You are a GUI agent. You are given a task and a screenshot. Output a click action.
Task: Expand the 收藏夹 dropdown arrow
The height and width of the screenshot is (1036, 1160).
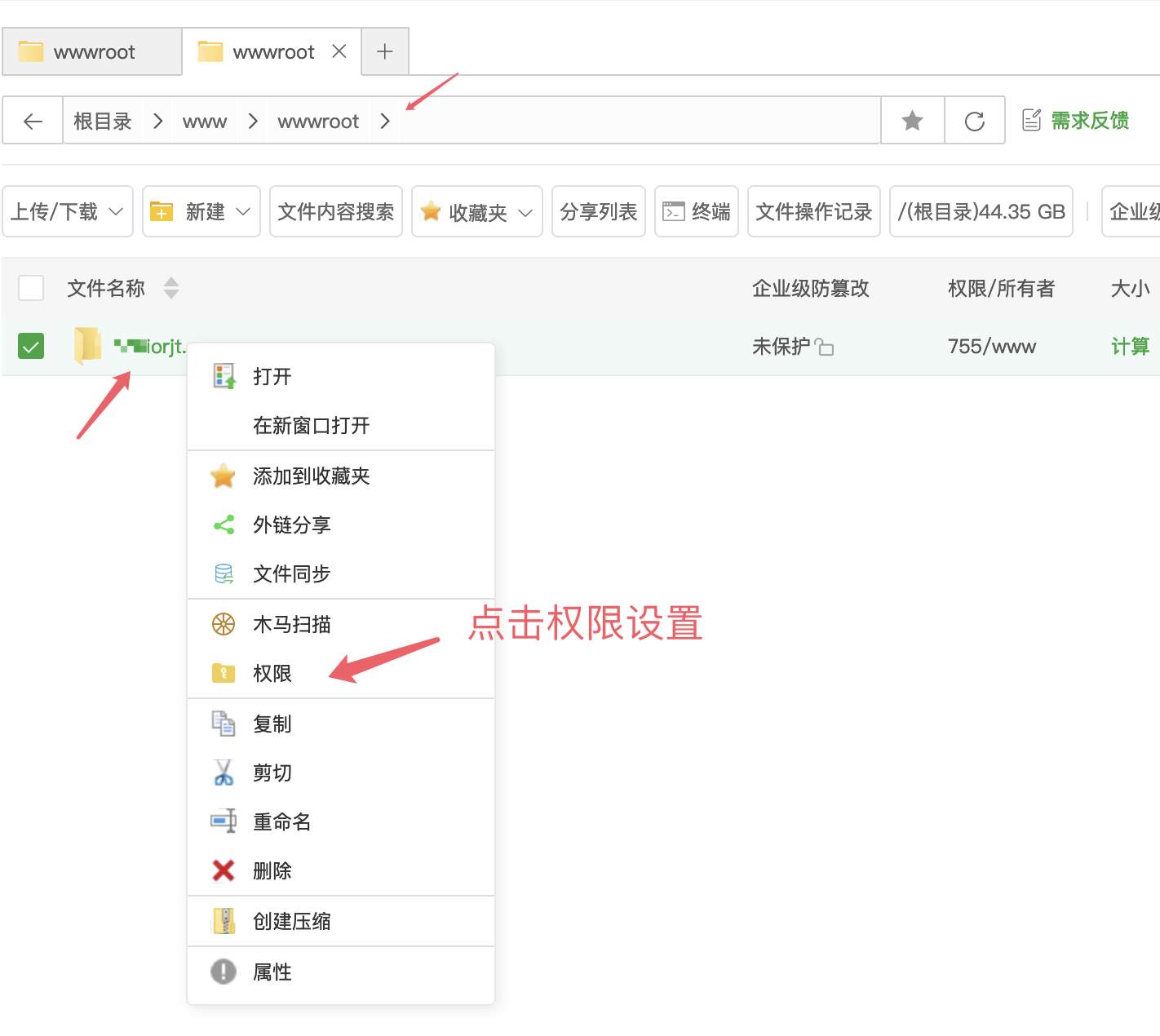click(525, 213)
